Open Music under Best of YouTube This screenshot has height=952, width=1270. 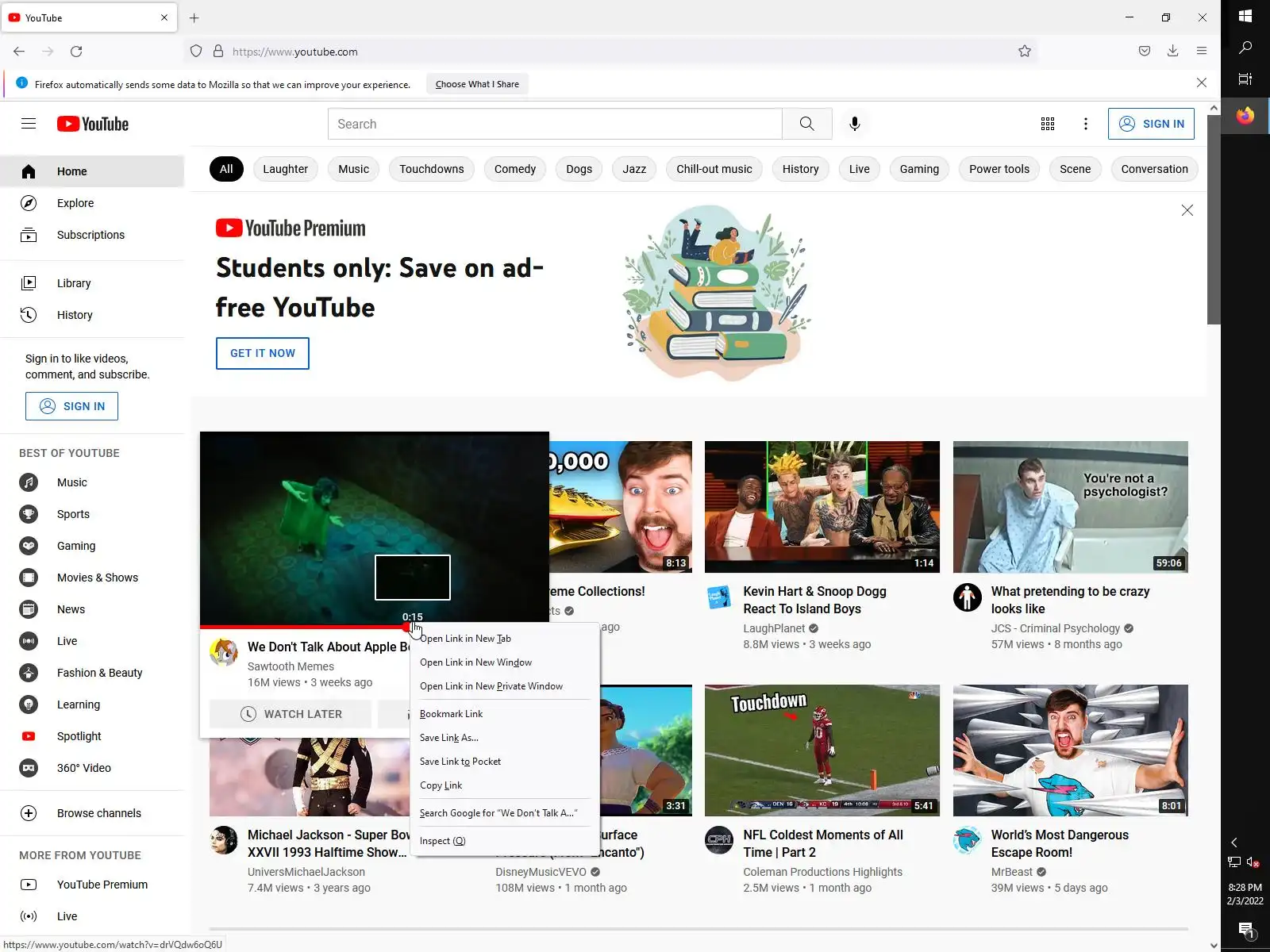click(x=92, y=482)
